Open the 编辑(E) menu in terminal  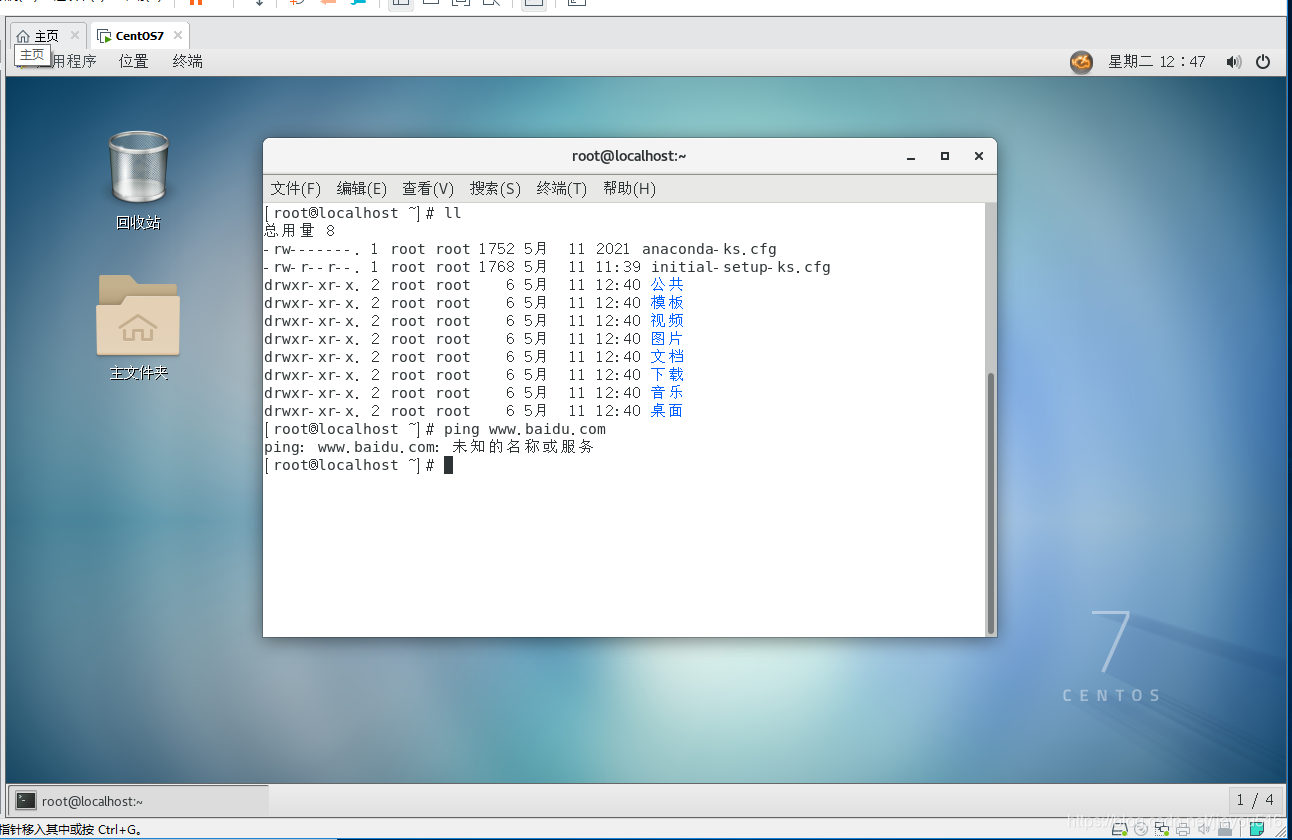pos(362,188)
